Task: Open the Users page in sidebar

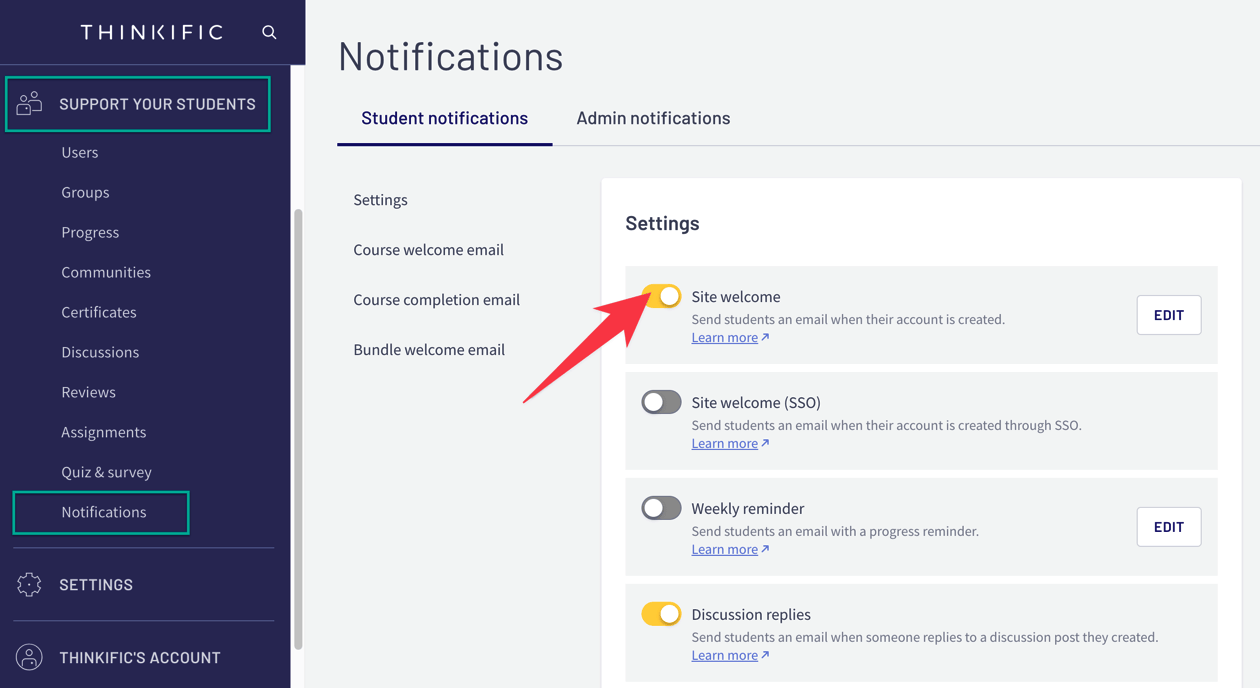Action: [x=80, y=152]
